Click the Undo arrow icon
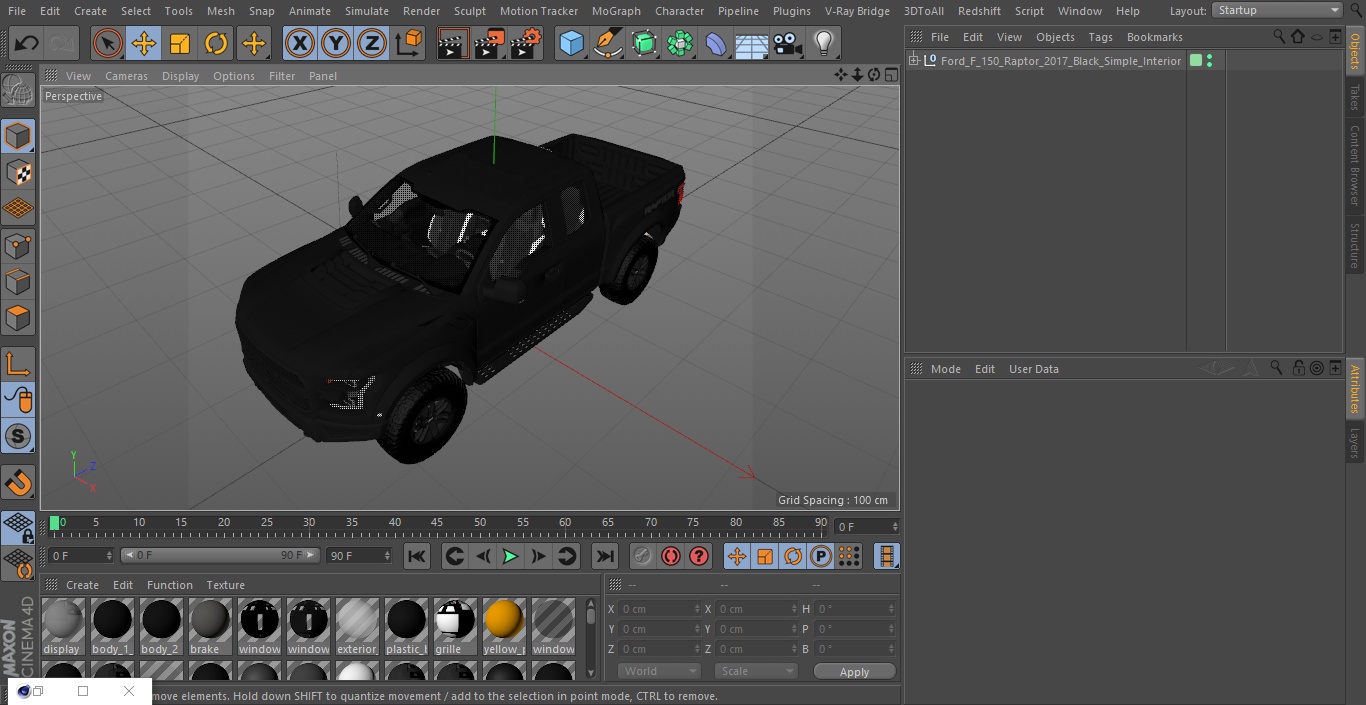The image size is (1366, 705). [x=27, y=43]
